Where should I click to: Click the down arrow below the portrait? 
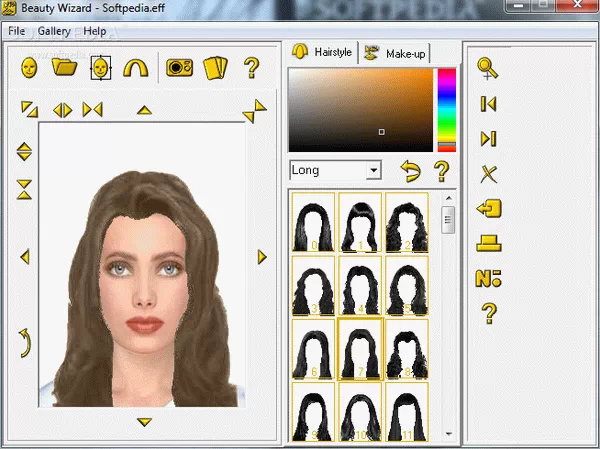[144, 422]
